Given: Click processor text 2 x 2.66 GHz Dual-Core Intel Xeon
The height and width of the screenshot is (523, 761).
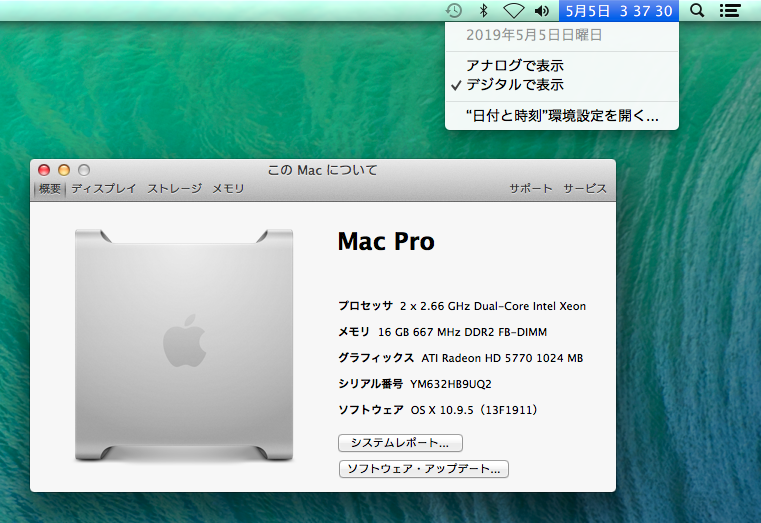Looking at the screenshot, I should 493,306.
